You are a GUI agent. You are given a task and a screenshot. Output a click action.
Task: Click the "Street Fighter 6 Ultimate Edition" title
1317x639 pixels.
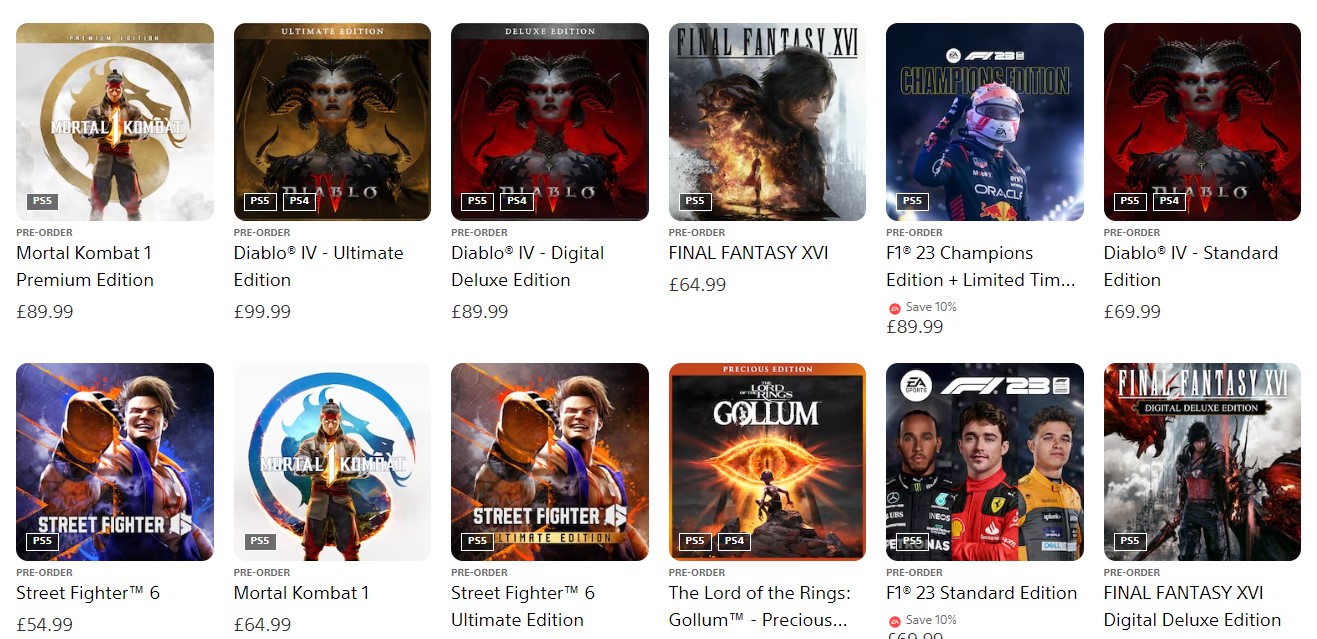(x=523, y=606)
